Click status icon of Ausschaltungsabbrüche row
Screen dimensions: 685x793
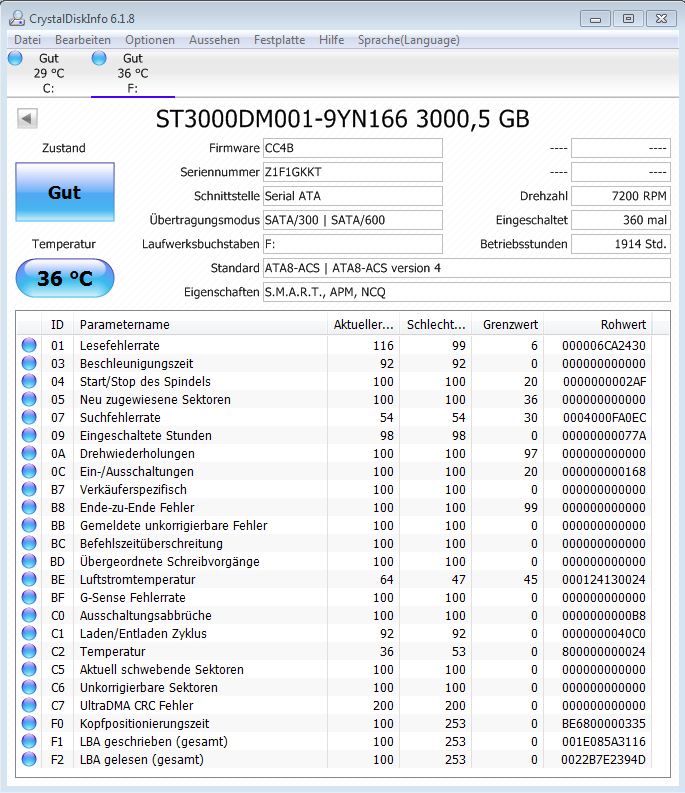pyautogui.click(x=29, y=615)
